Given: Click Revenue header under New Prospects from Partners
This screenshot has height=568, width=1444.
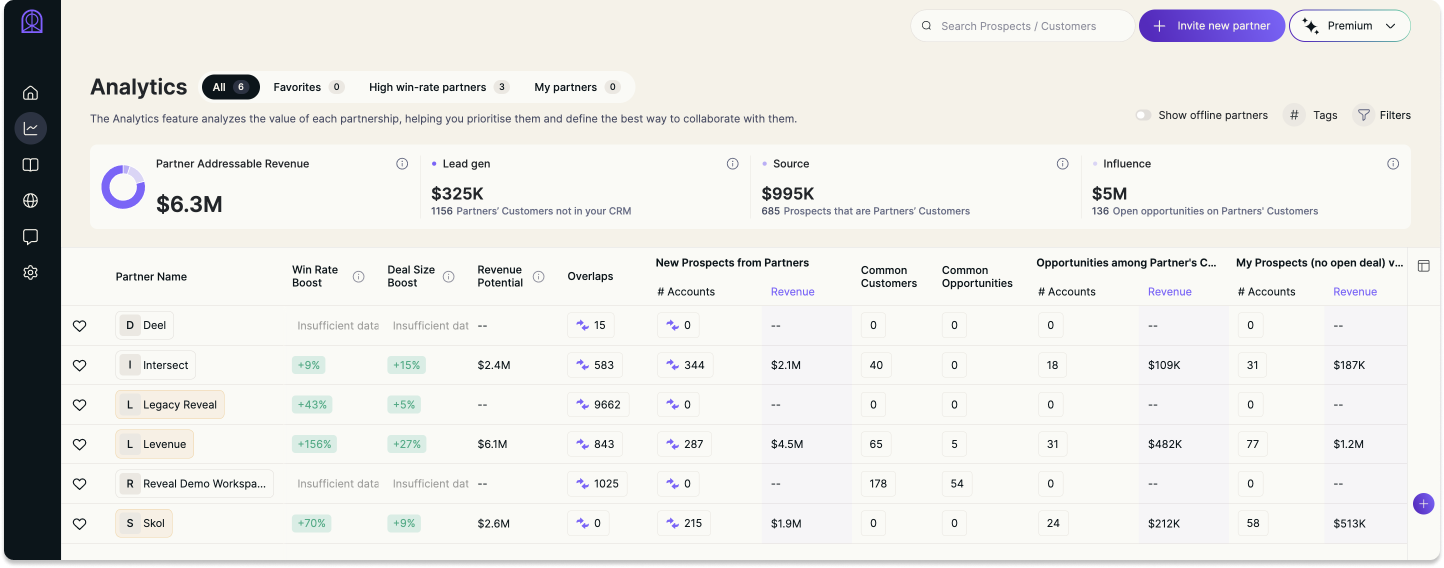Looking at the screenshot, I should pos(792,292).
